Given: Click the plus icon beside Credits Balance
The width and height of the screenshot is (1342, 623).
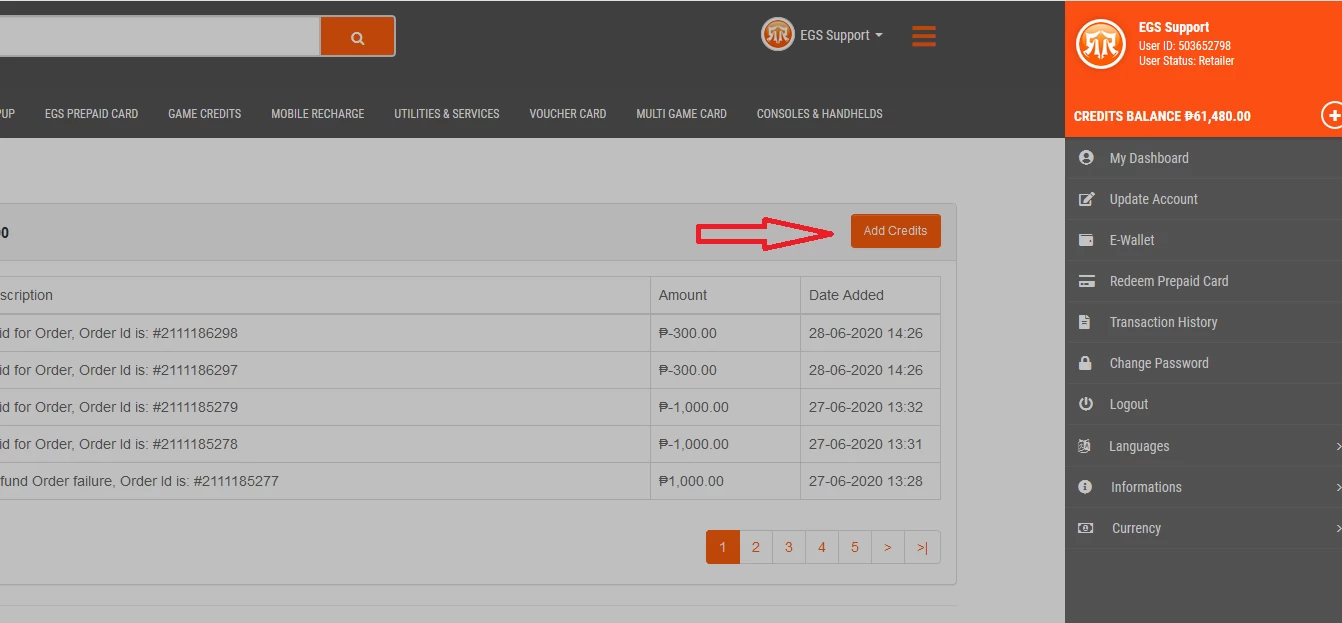Looking at the screenshot, I should tap(1332, 115).
